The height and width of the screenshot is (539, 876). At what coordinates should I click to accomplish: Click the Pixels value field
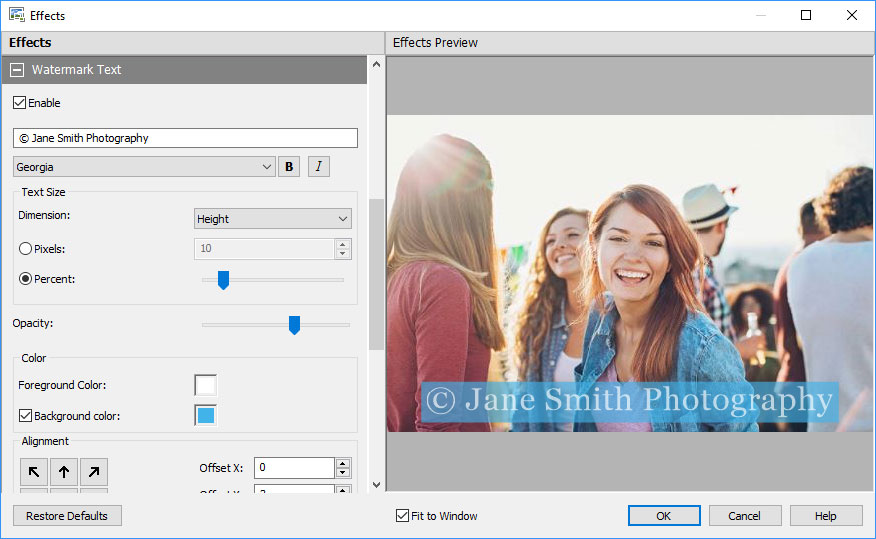264,249
